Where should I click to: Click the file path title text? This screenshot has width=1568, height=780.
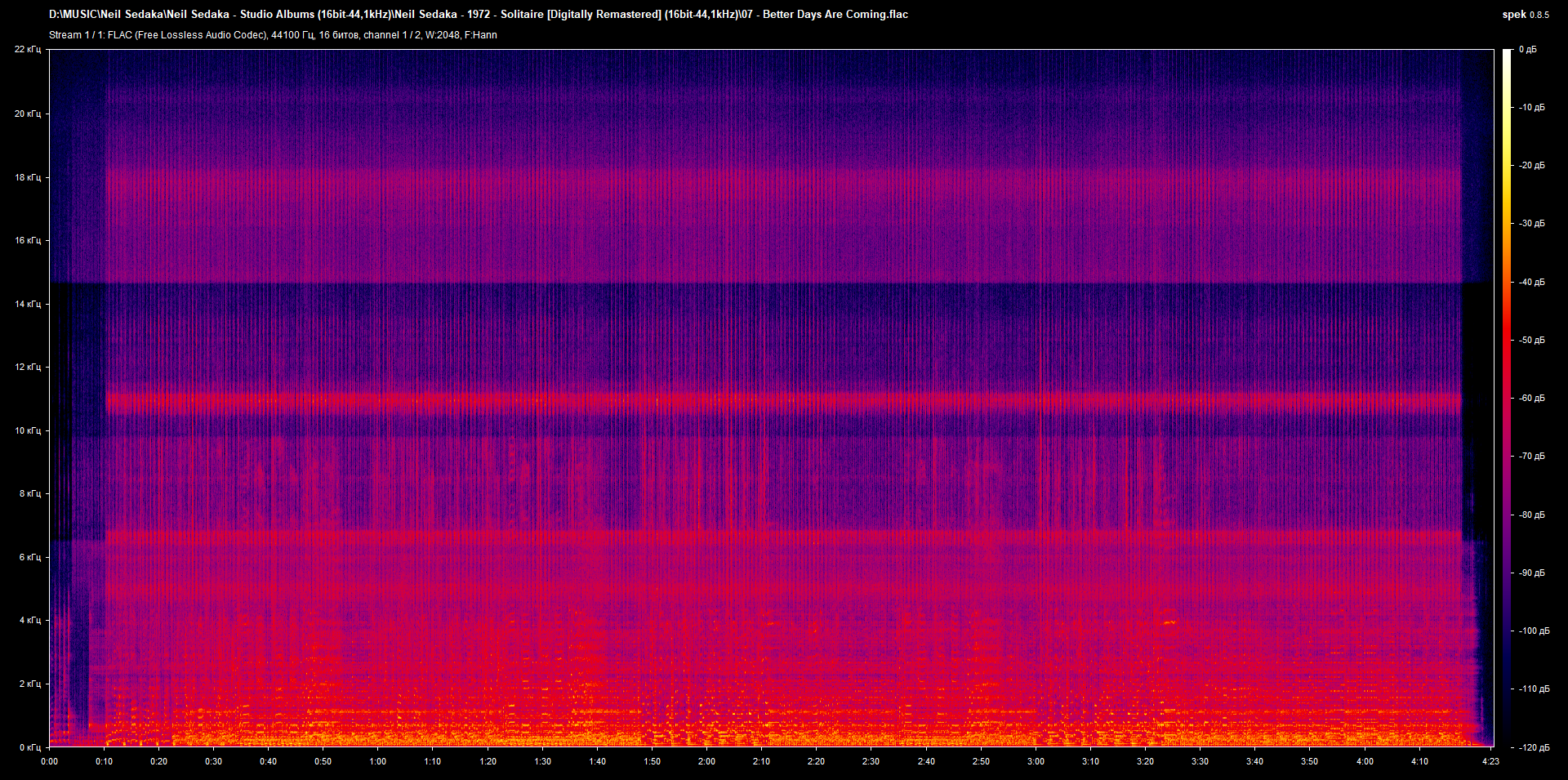[479, 14]
